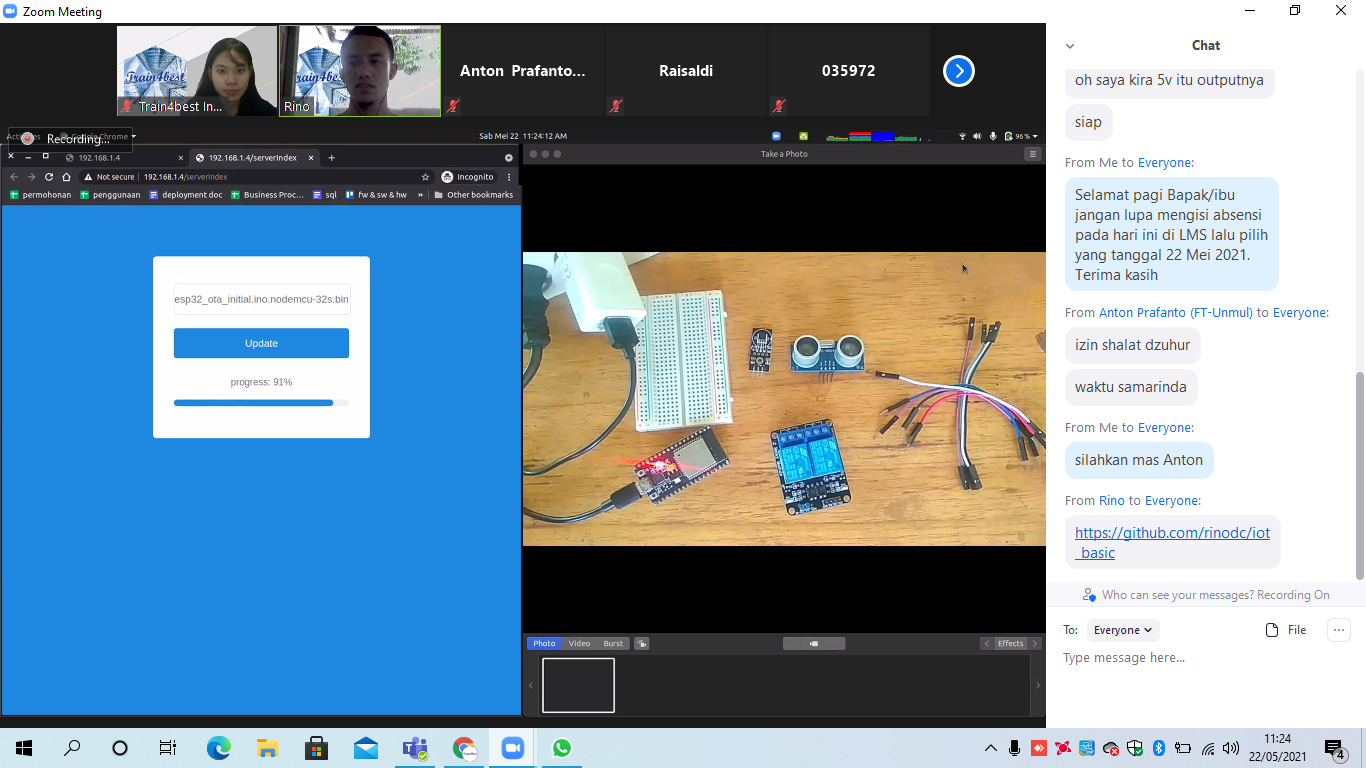Open the File attachment icon in chat
1366x768 pixels.
(1286, 630)
